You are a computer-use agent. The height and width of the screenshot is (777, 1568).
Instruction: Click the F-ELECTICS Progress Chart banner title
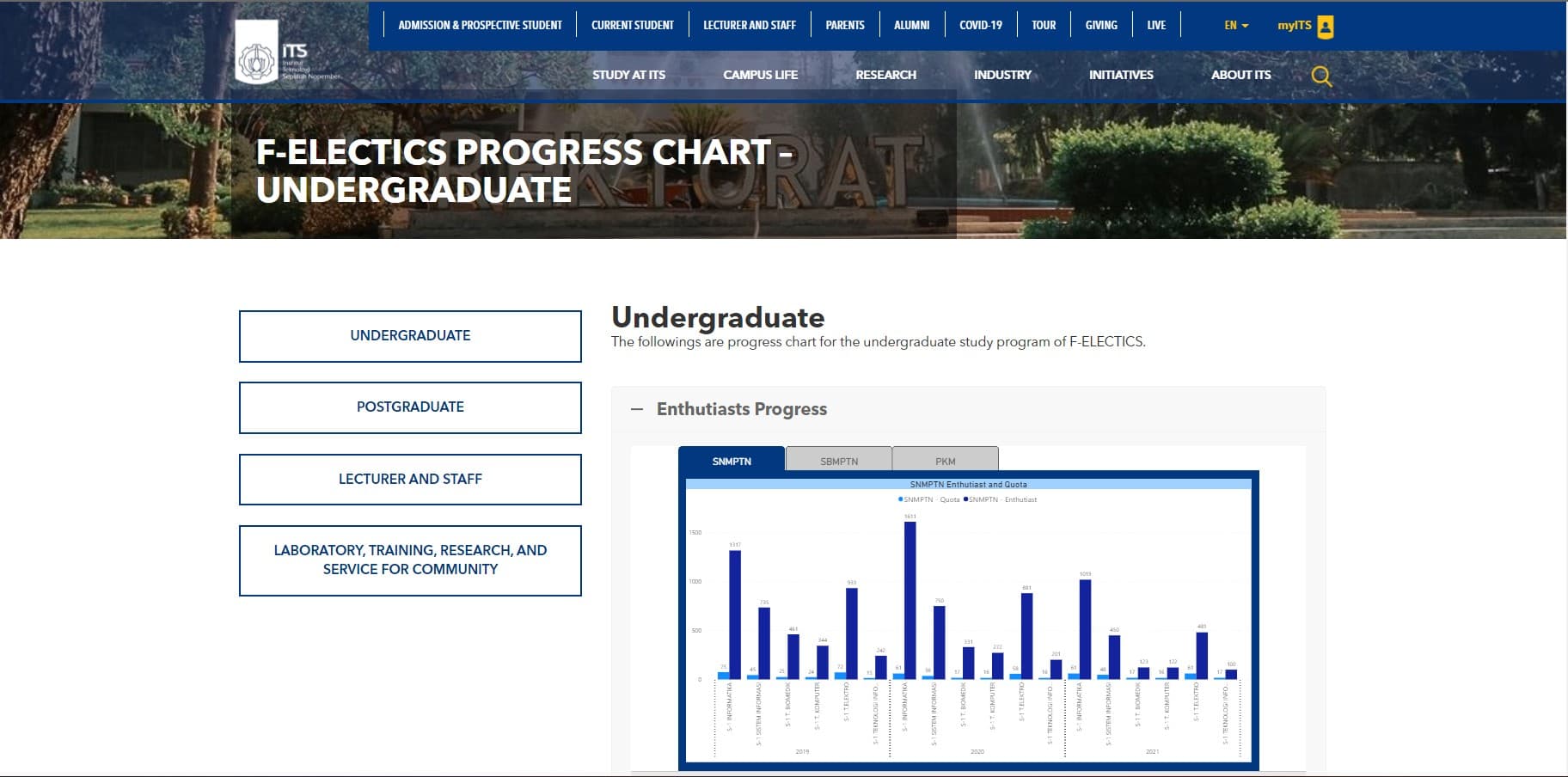[524, 170]
